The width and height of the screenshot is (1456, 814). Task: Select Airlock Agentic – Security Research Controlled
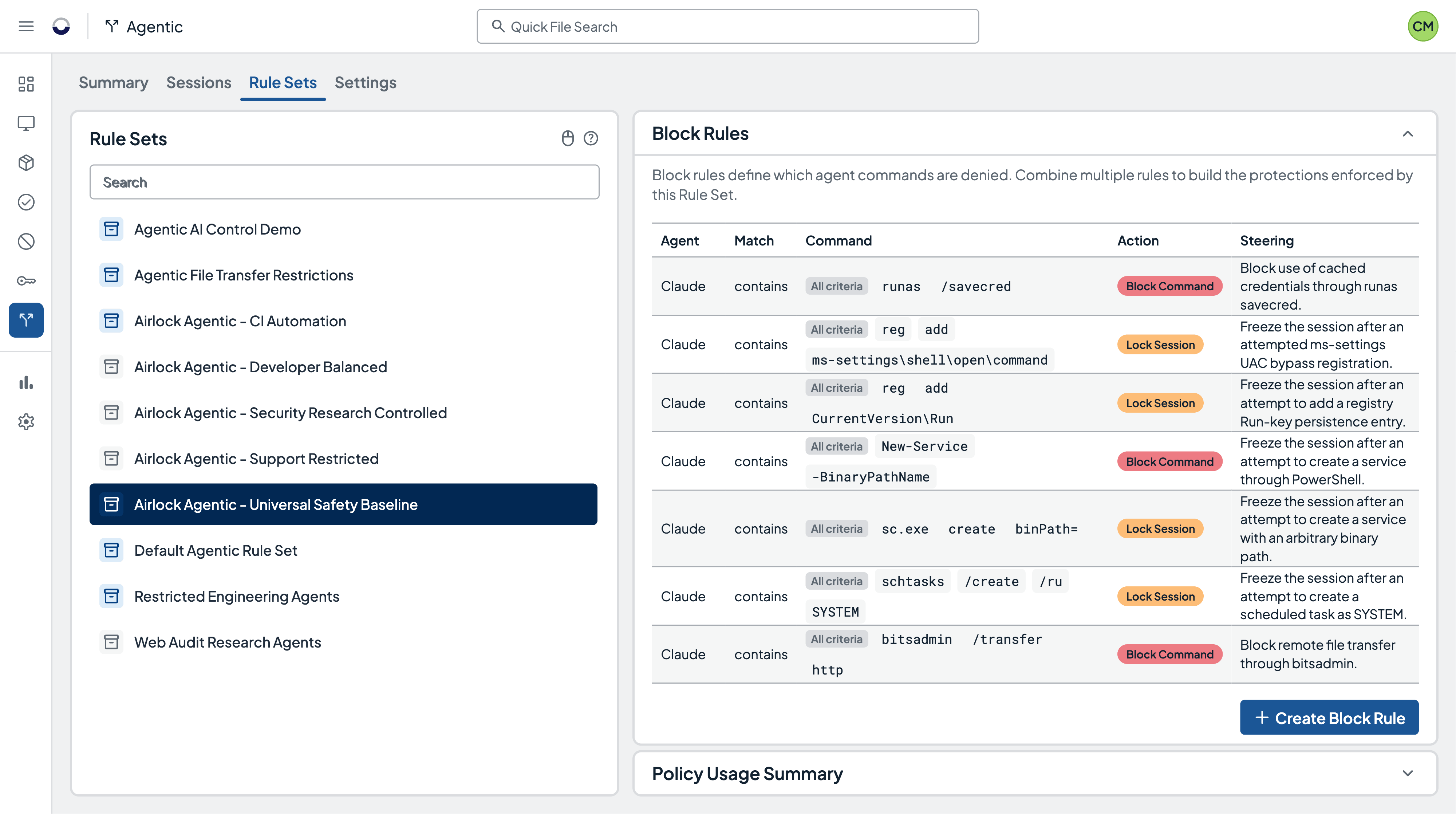[x=343, y=412]
